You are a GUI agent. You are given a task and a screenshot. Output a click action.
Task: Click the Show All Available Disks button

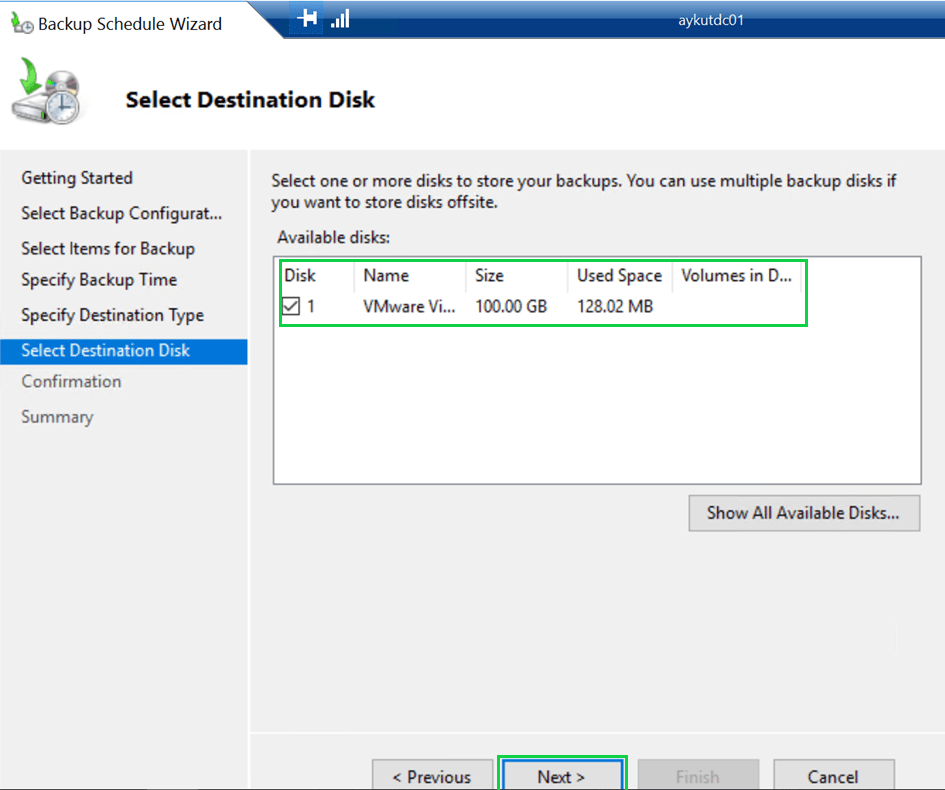point(803,513)
